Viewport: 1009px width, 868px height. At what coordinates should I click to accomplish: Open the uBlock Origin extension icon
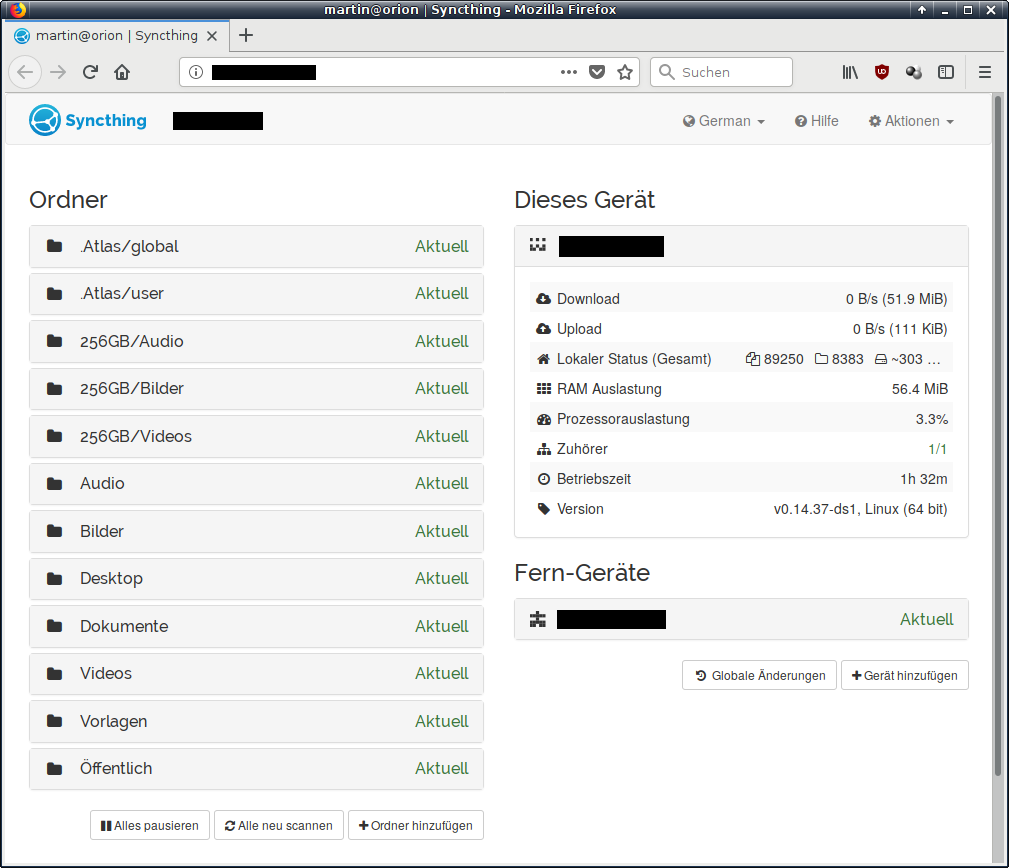[x=882, y=72]
